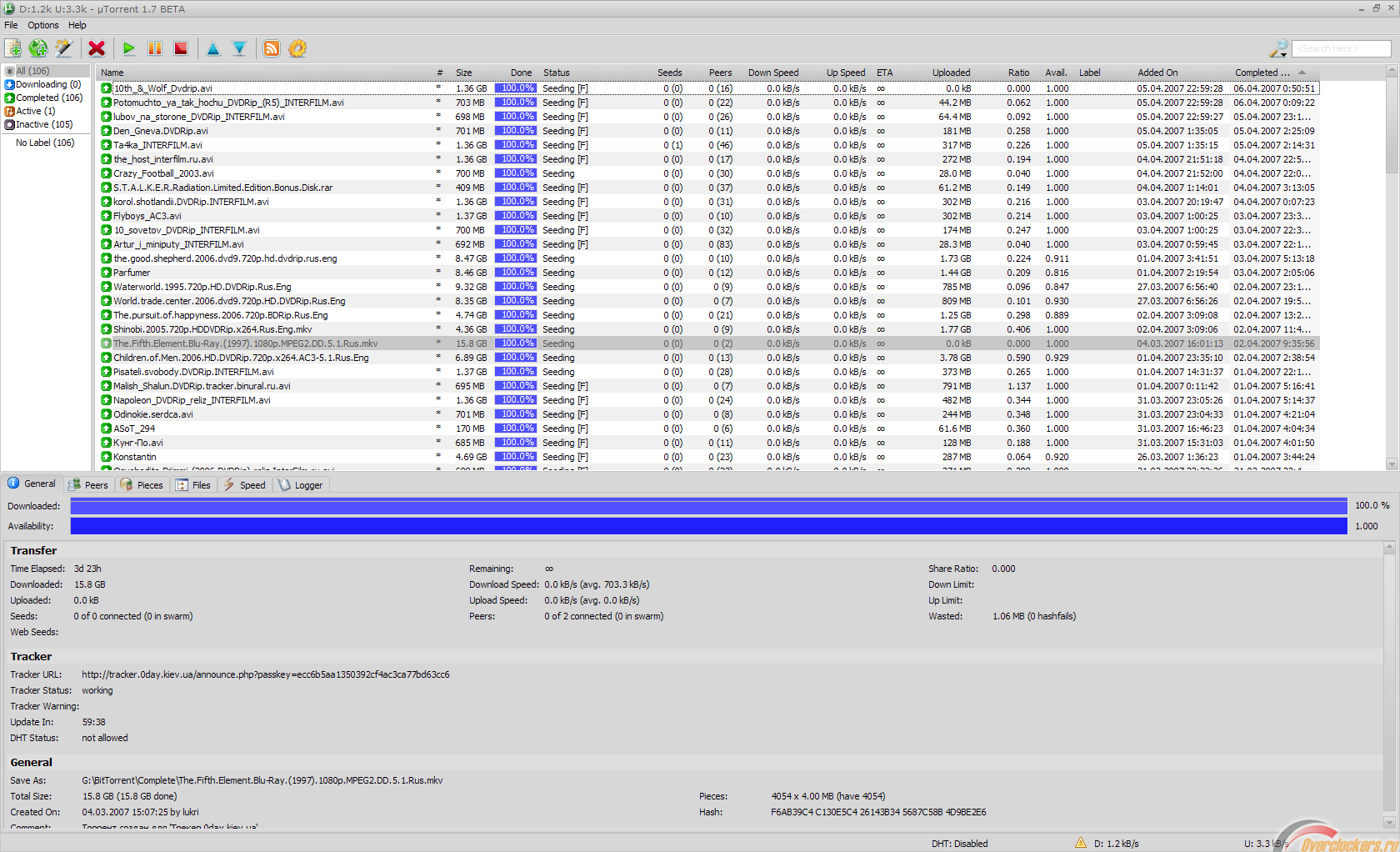Open the Help menu
Image resolution: width=1400 pixels, height=852 pixels.
[77, 25]
